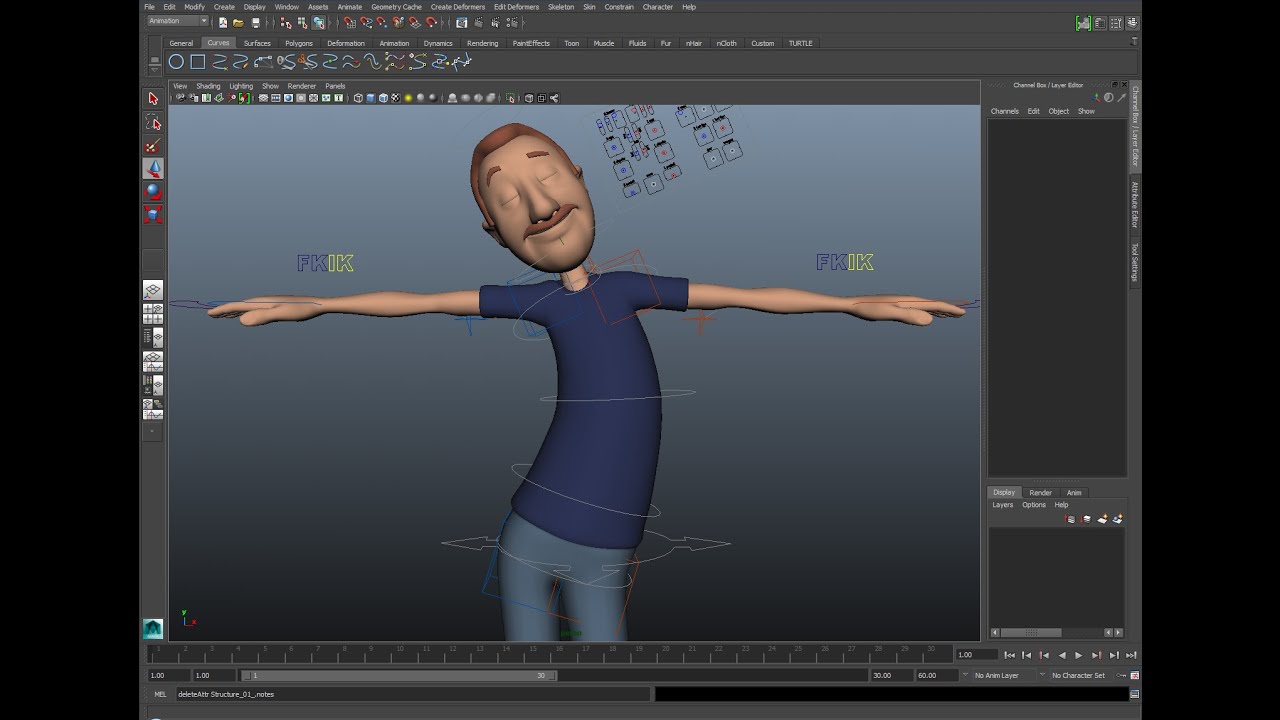Select the Scale tool icon
Viewport: 1280px width, 720px height.
(x=153, y=215)
